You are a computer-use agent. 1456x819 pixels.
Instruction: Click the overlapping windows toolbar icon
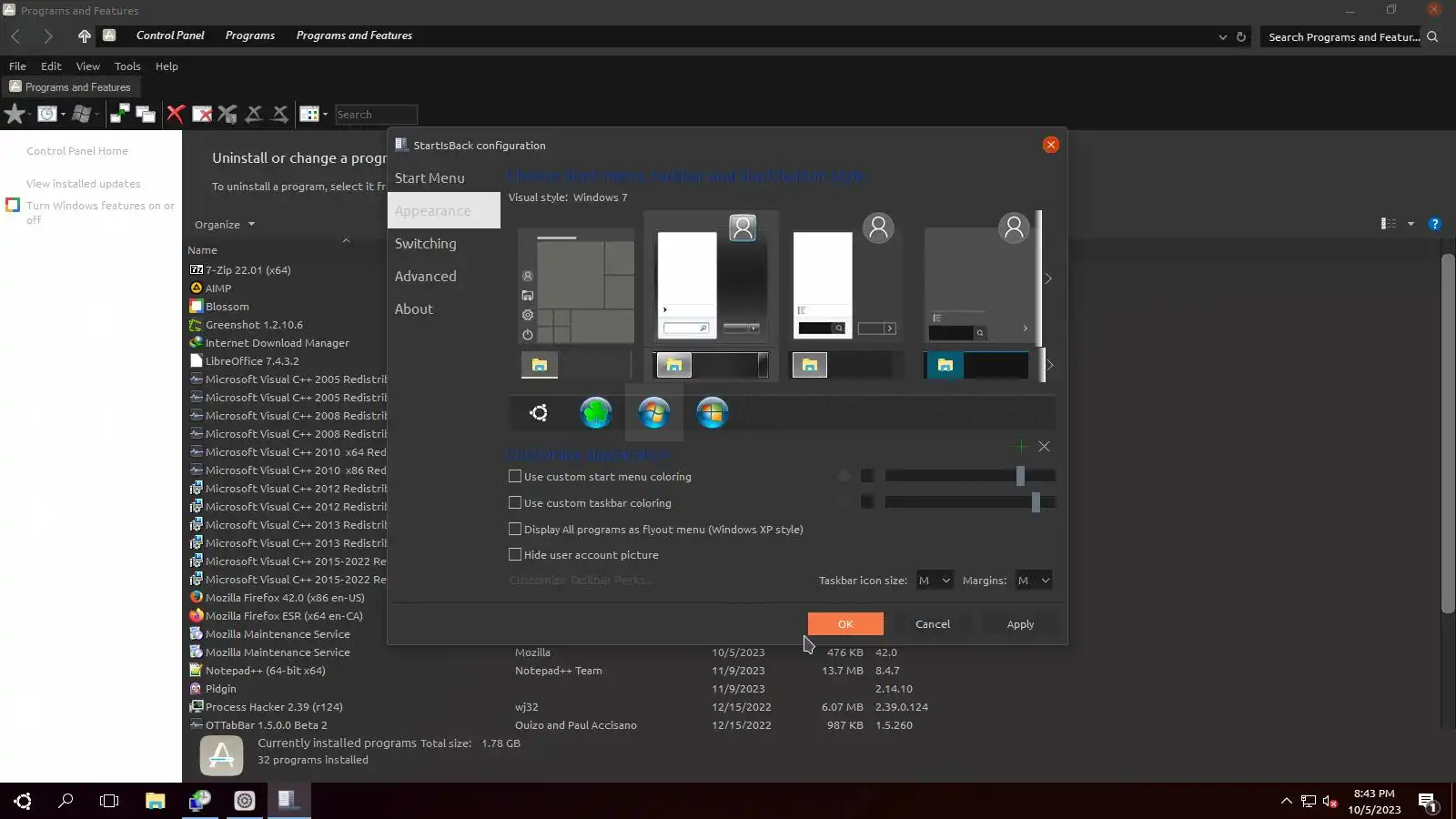[146, 114]
